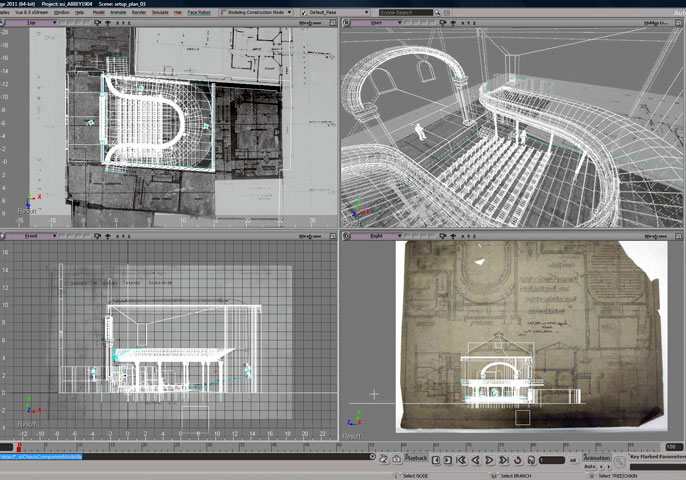This screenshot has height=480, width=686.
Task: Switch to the Animate toolbar
Action: (118, 13)
